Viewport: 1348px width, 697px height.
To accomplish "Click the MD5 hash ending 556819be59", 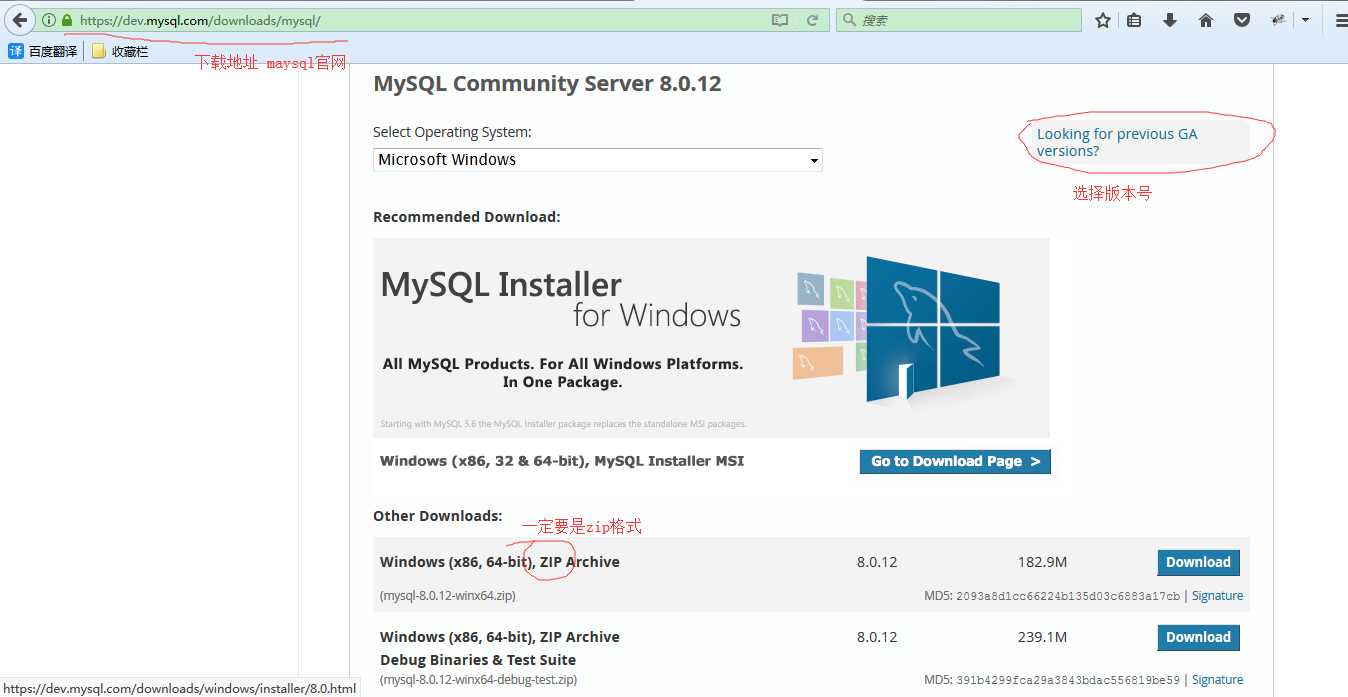I will (1068, 680).
